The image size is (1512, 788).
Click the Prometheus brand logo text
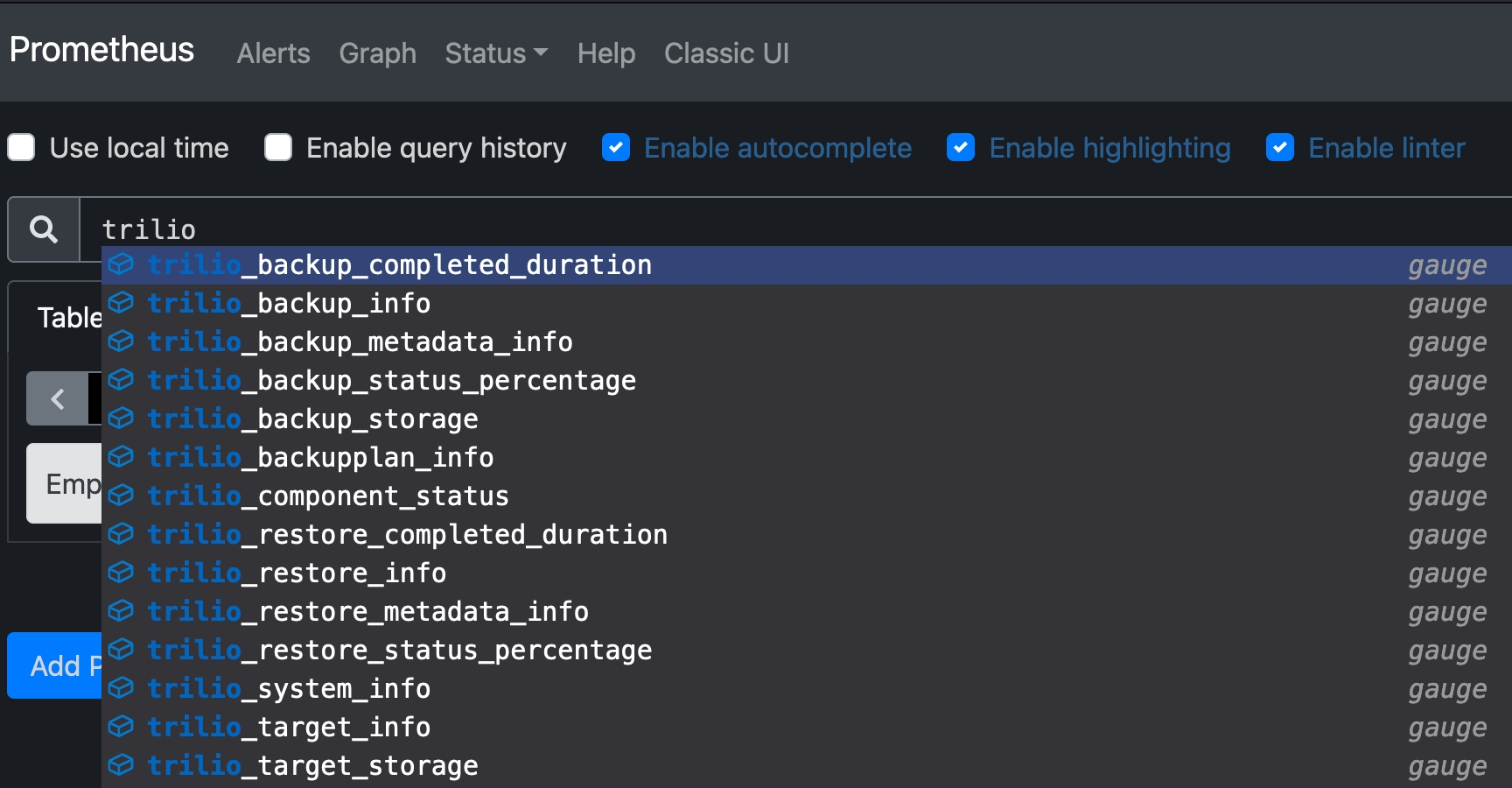(x=101, y=50)
